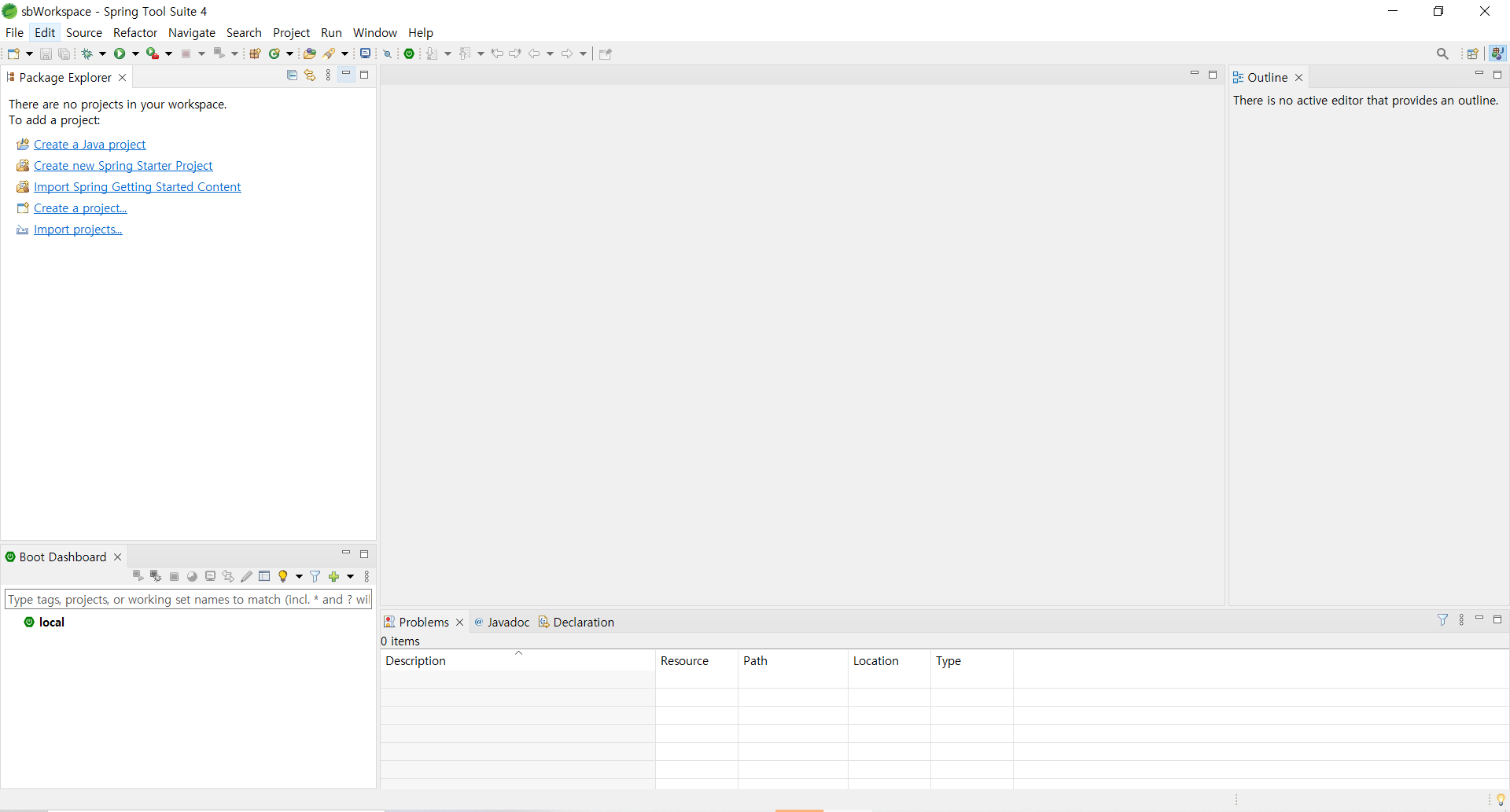This screenshot has width=1510, height=812.
Task: Click the Tip of the Day lightbulb in status bar
Action: [x=1501, y=799]
